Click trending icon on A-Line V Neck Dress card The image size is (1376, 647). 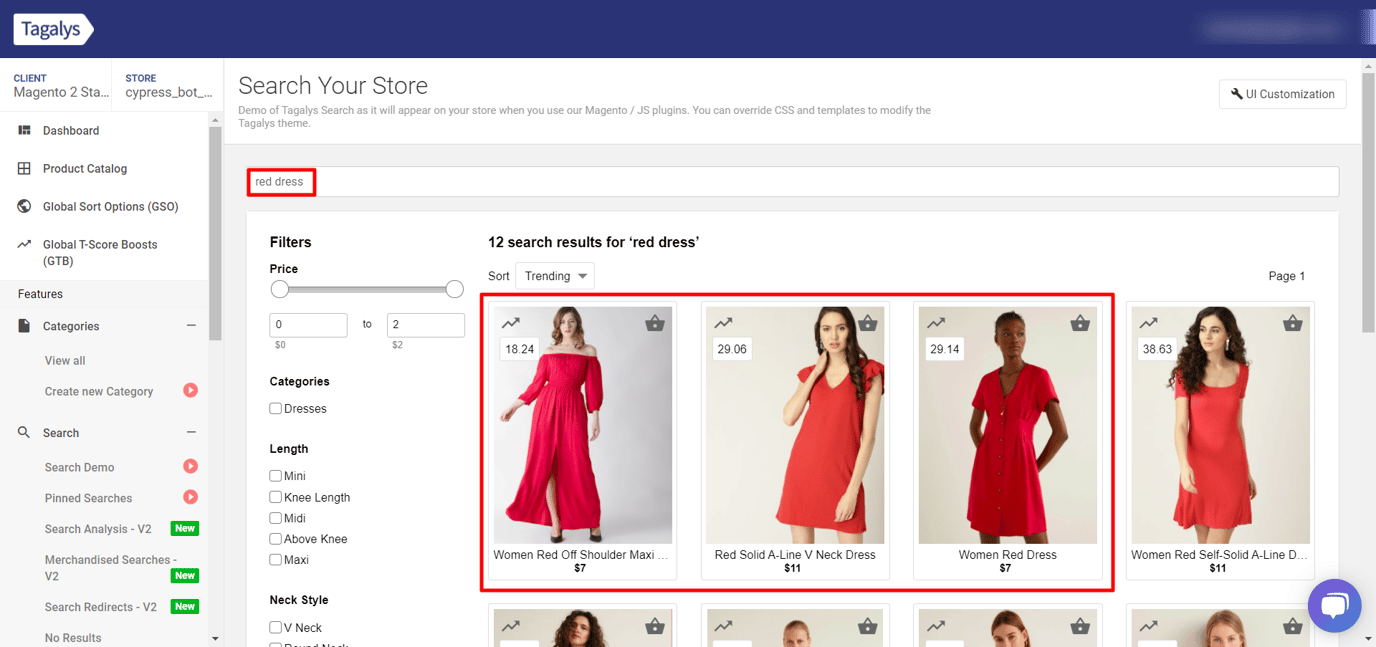tap(724, 323)
